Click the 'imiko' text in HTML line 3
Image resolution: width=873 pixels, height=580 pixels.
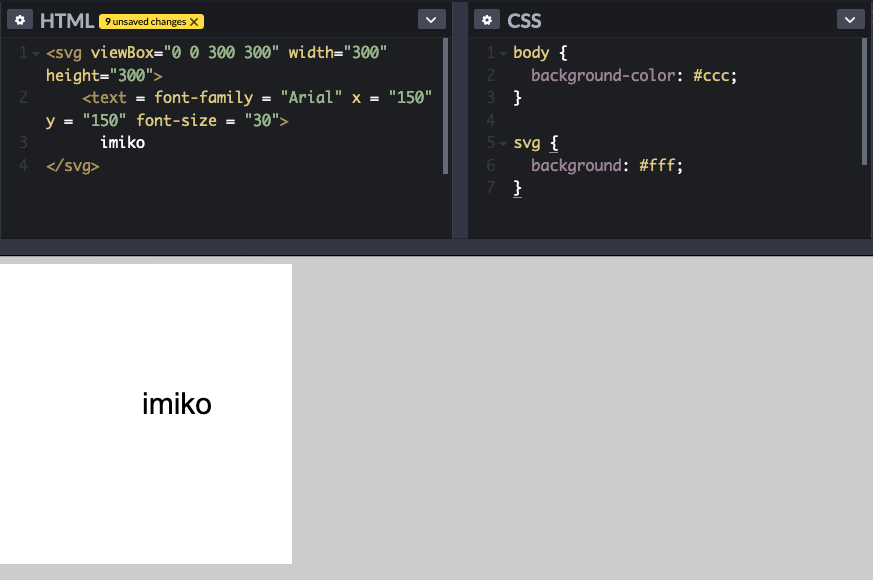click(x=122, y=142)
